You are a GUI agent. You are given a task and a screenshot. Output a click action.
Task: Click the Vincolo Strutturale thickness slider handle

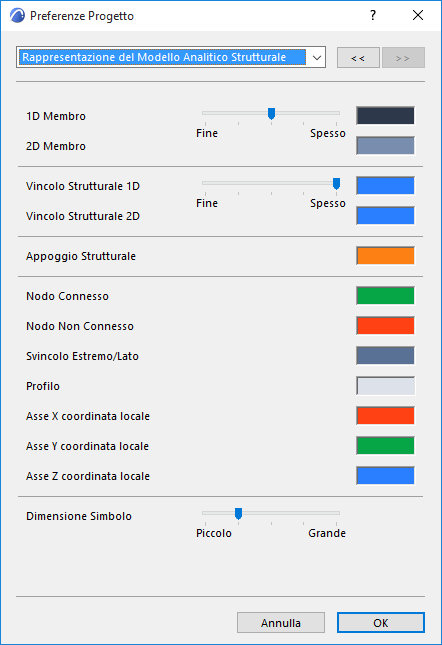[336, 183]
